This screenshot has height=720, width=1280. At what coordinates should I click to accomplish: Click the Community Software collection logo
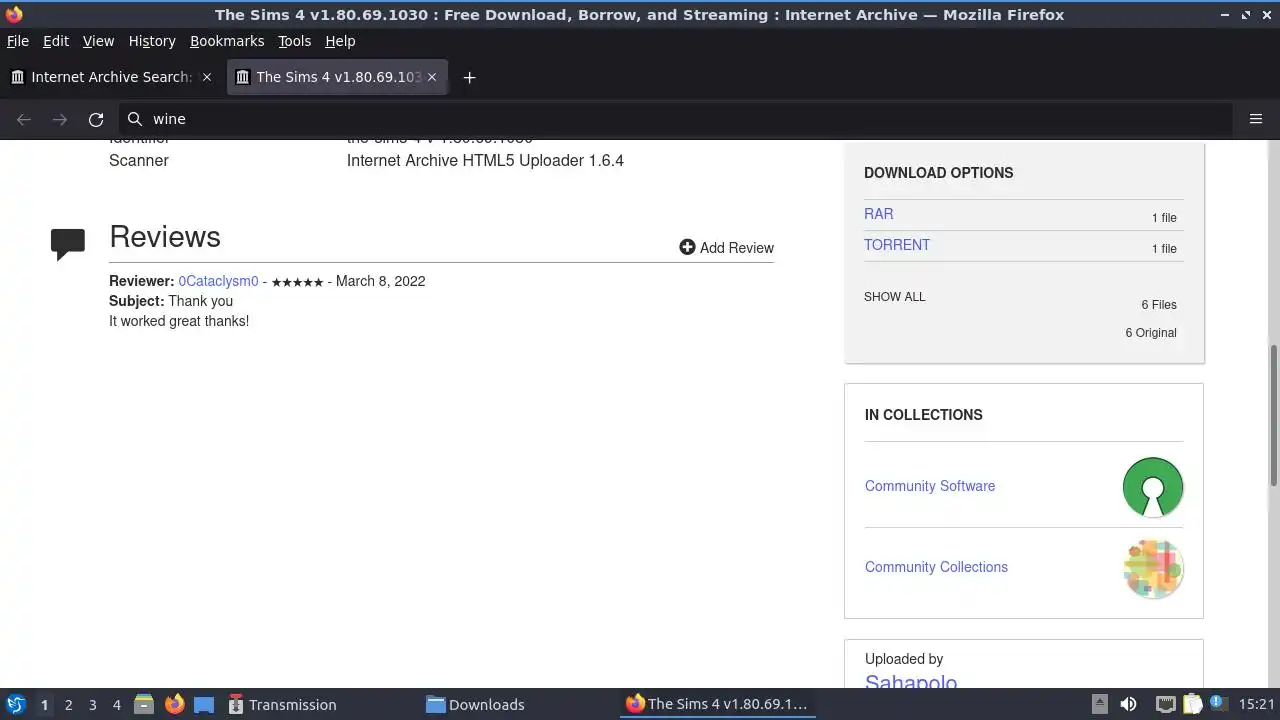[x=1153, y=487]
